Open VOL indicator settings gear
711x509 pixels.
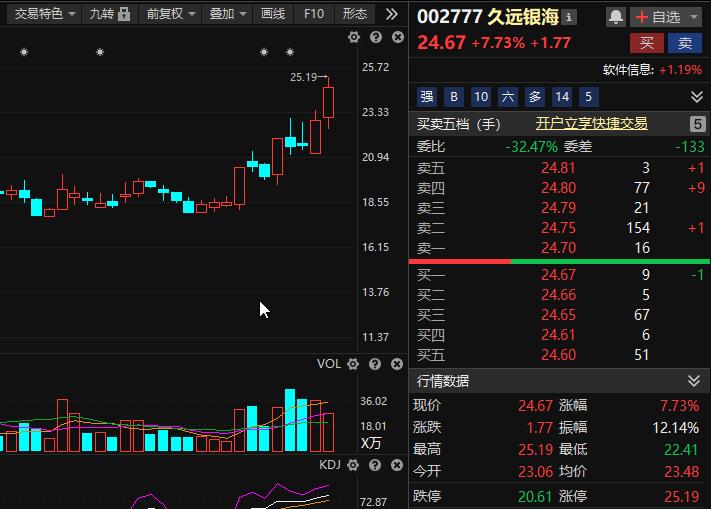[x=353, y=364]
